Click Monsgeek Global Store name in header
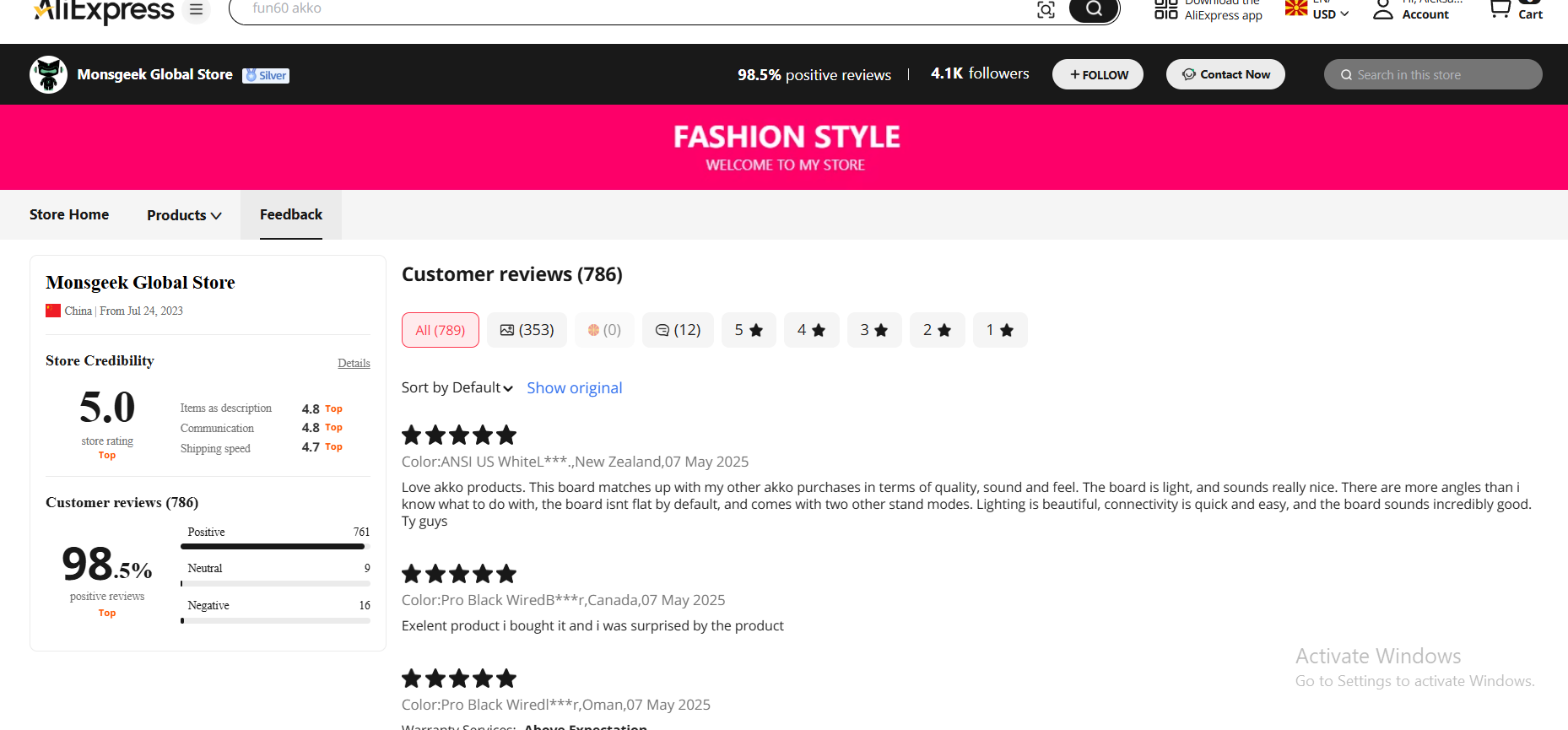Viewport: 1568px width, 730px height. (x=154, y=74)
